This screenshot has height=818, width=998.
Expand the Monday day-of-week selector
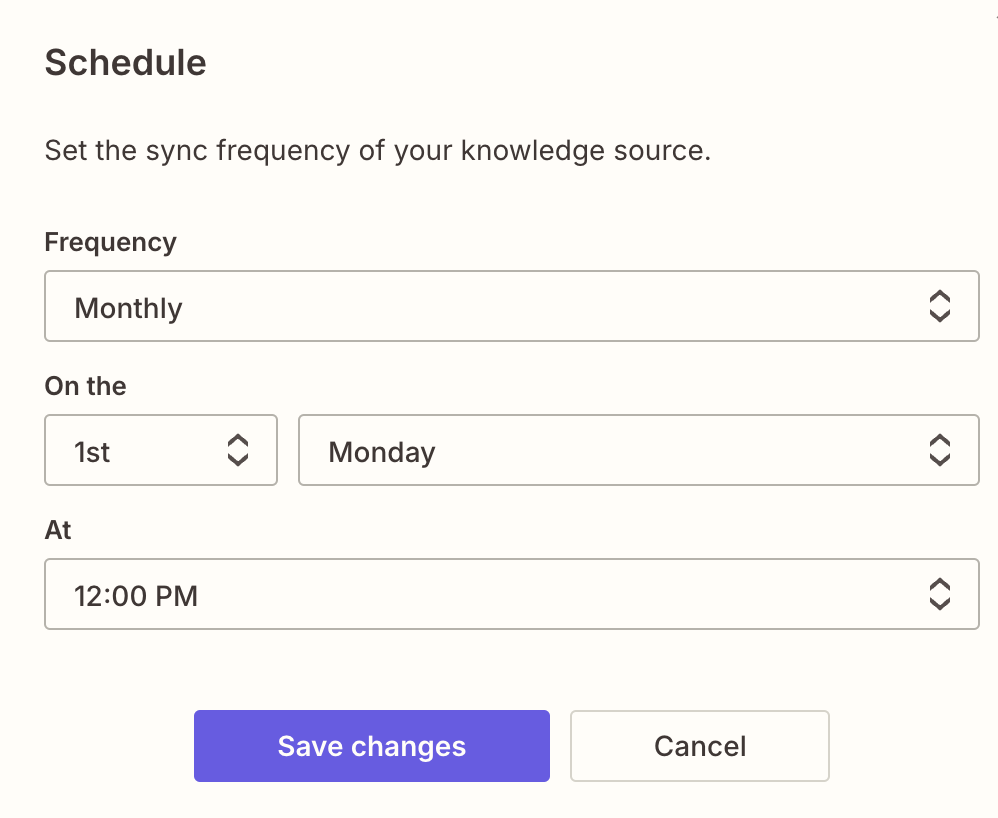coord(638,451)
